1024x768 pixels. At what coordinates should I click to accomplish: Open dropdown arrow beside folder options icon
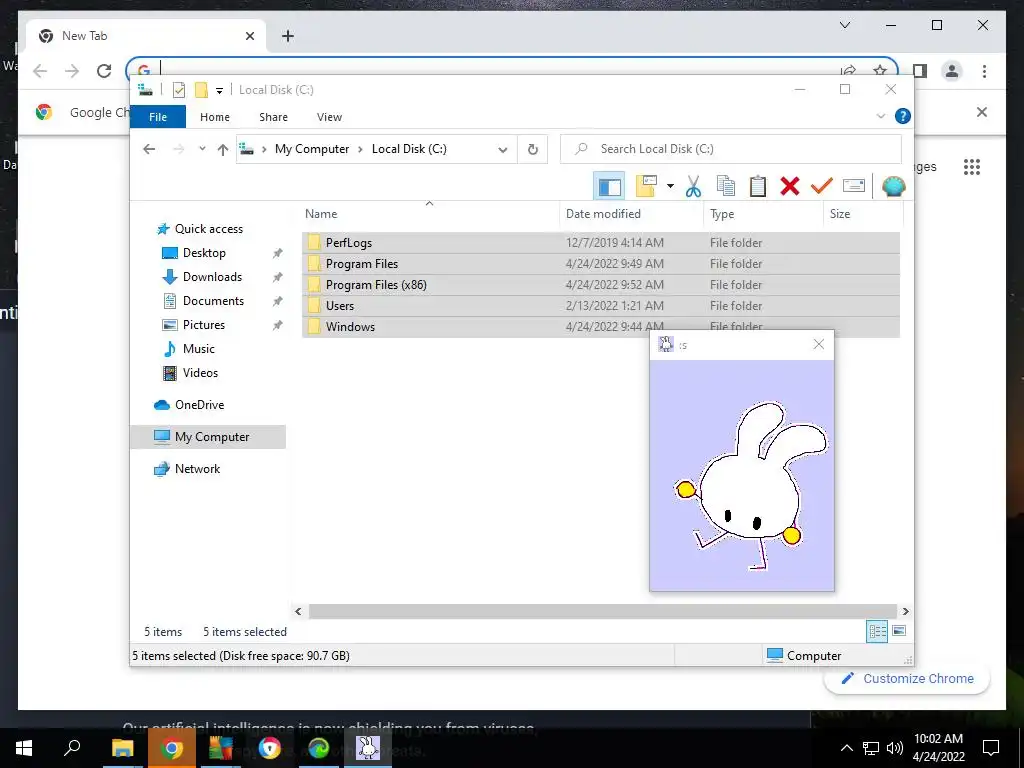pos(670,187)
